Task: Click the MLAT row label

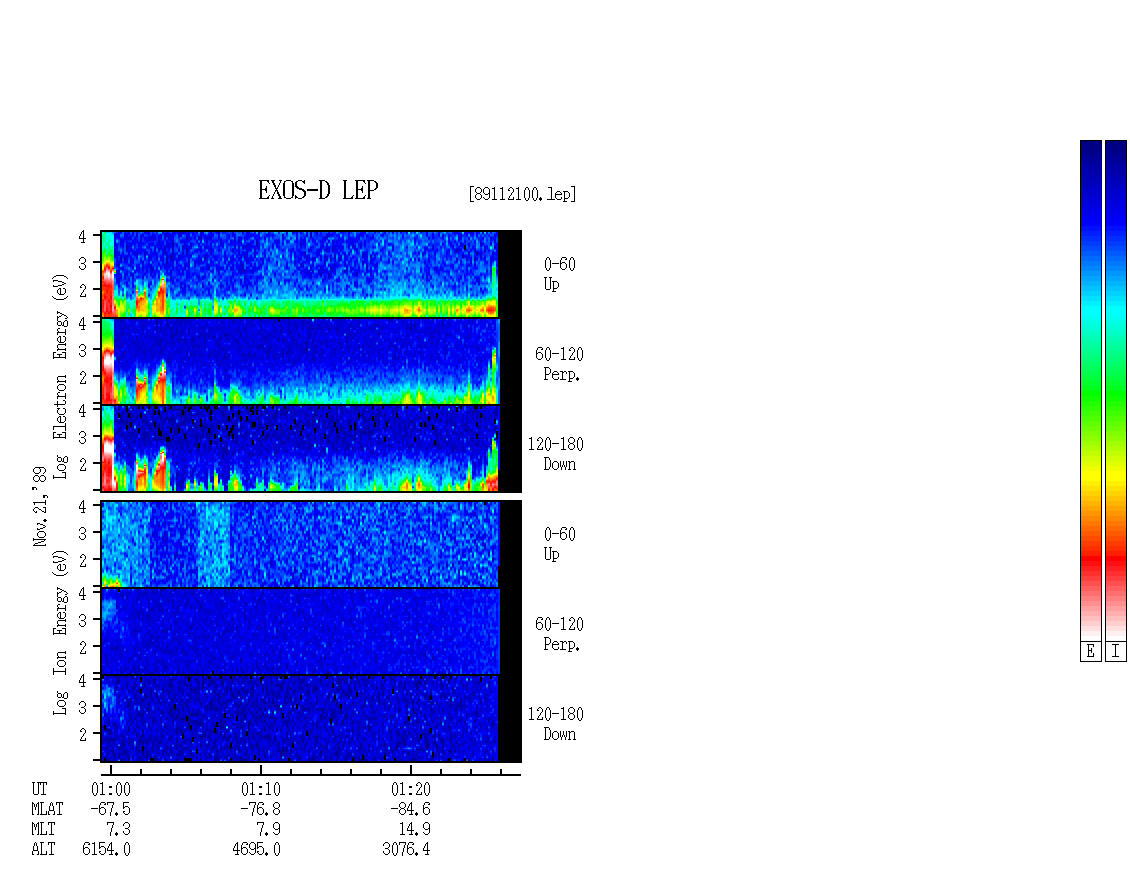Action: (47, 809)
